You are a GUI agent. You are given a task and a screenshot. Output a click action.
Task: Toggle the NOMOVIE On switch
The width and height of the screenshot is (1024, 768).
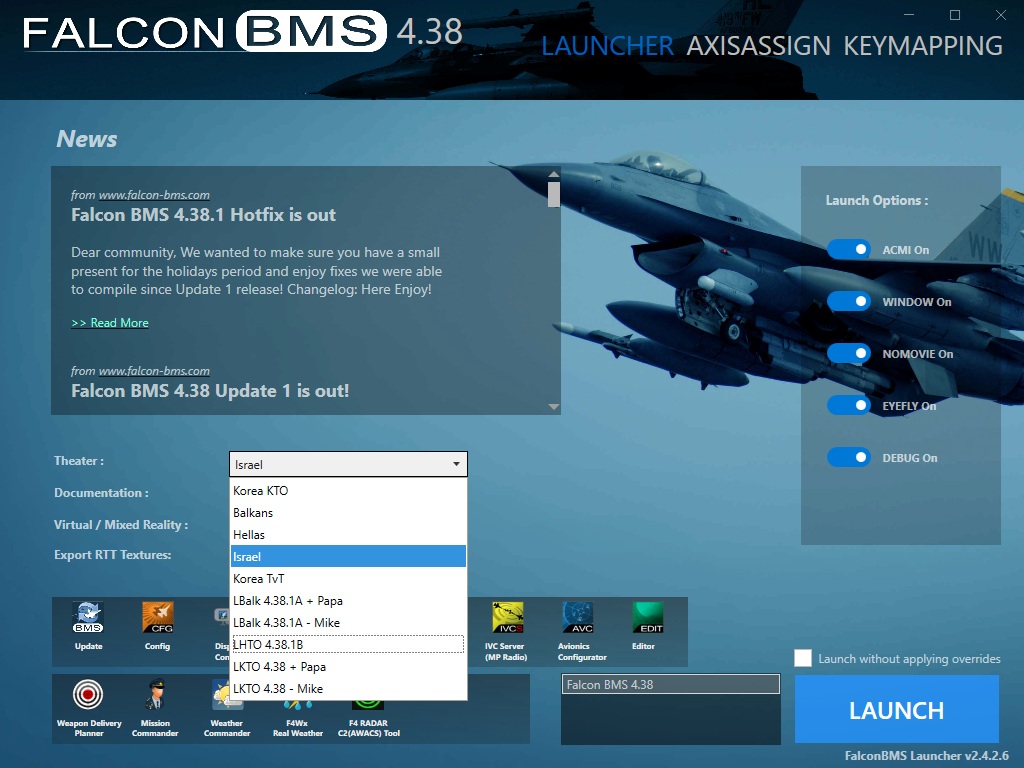coord(848,353)
